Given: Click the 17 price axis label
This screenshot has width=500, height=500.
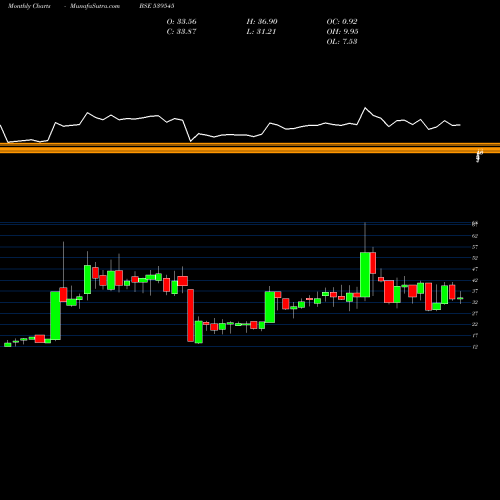Looking at the screenshot, I should [475, 335].
